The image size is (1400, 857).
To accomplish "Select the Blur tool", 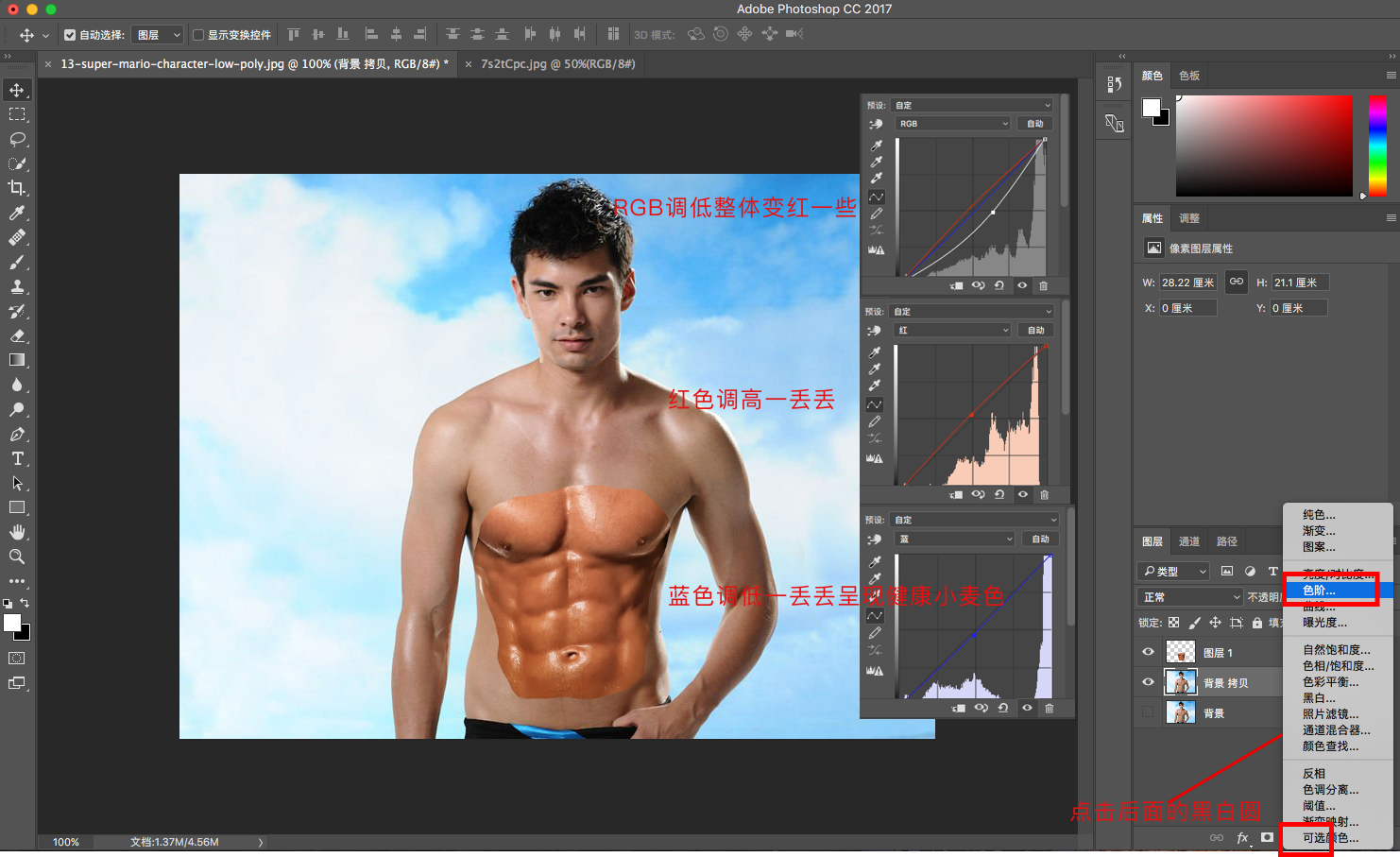I will (17, 385).
